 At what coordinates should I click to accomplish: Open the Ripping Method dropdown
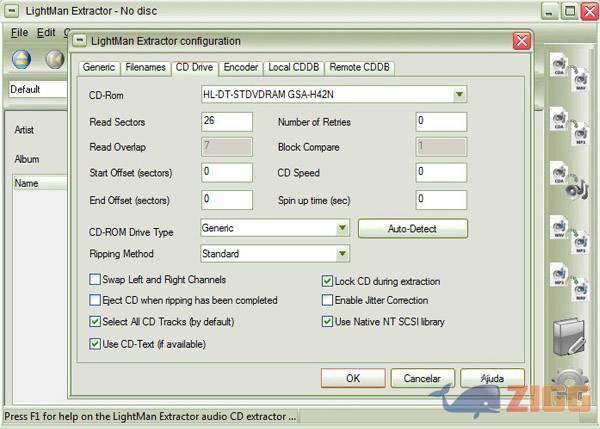[342, 254]
